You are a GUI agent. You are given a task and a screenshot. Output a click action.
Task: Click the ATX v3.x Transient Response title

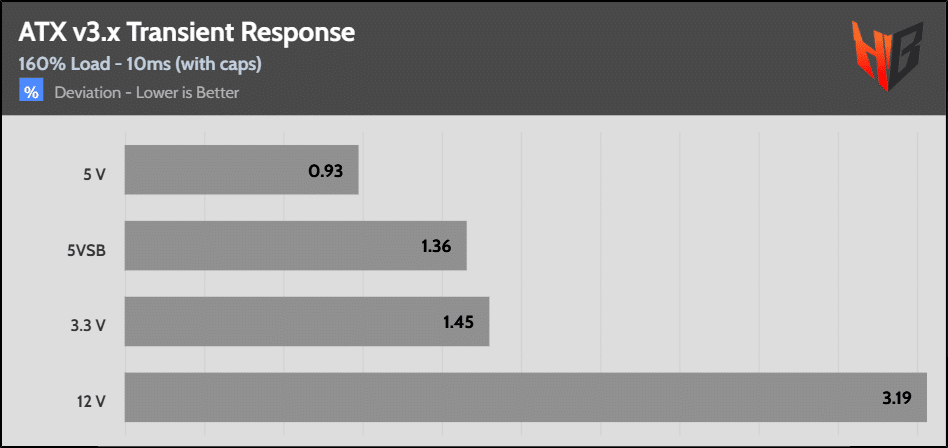[186, 33]
